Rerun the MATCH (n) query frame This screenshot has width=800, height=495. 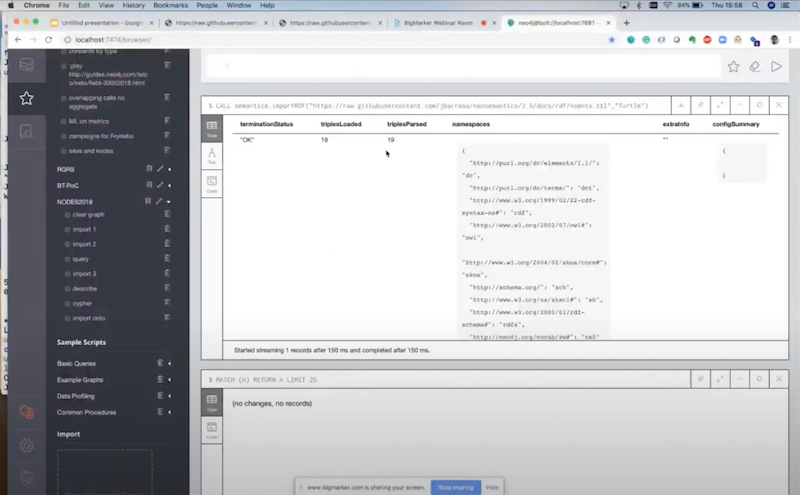759,379
